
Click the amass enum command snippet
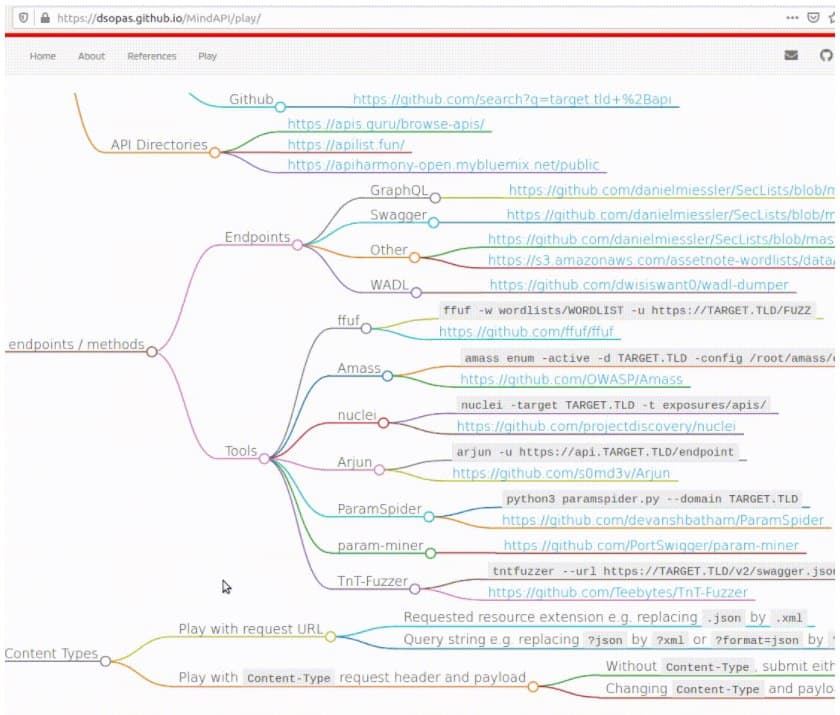coord(648,358)
